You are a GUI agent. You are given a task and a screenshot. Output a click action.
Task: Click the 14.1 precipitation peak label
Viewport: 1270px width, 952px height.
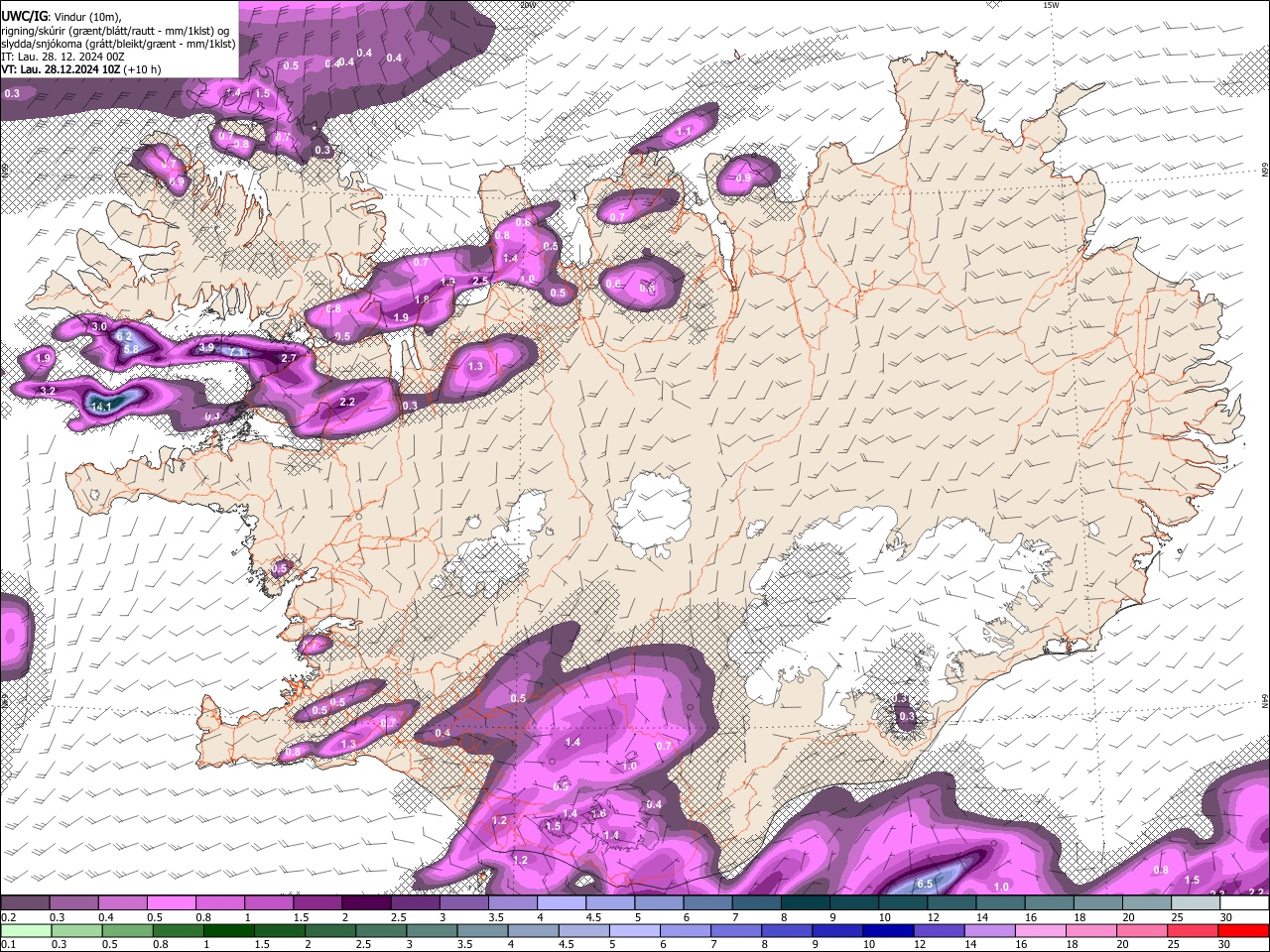click(x=101, y=407)
